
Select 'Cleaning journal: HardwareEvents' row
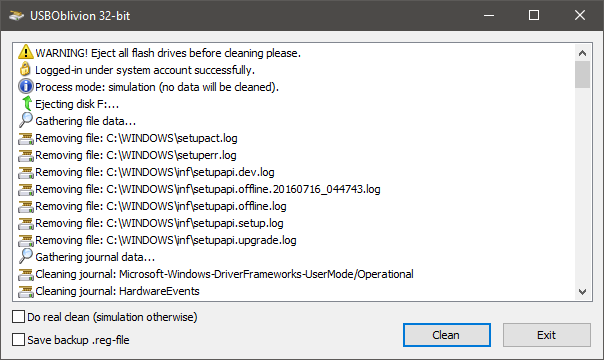117,291
